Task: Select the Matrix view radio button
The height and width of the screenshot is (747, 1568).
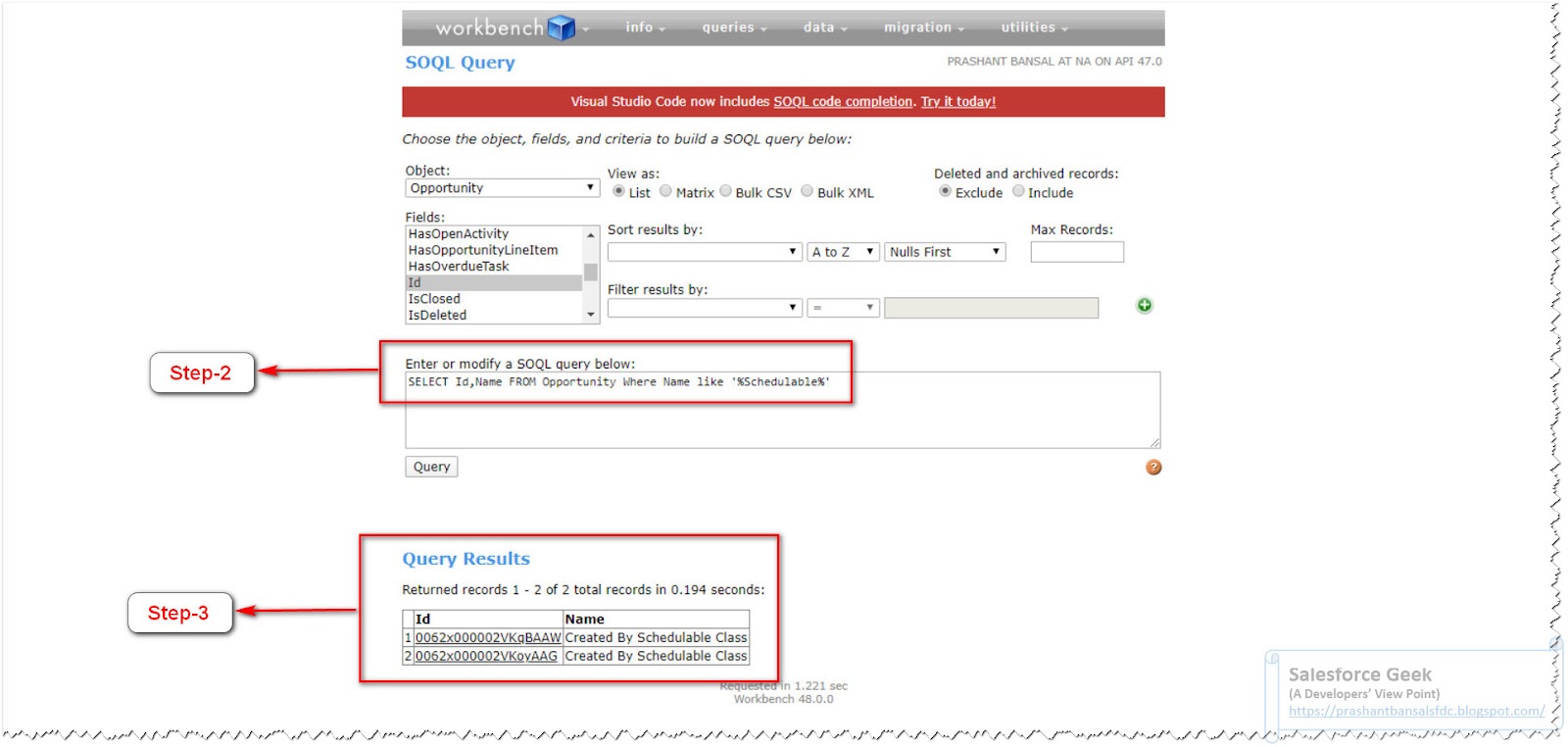Action: pyautogui.click(x=665, y=191)
